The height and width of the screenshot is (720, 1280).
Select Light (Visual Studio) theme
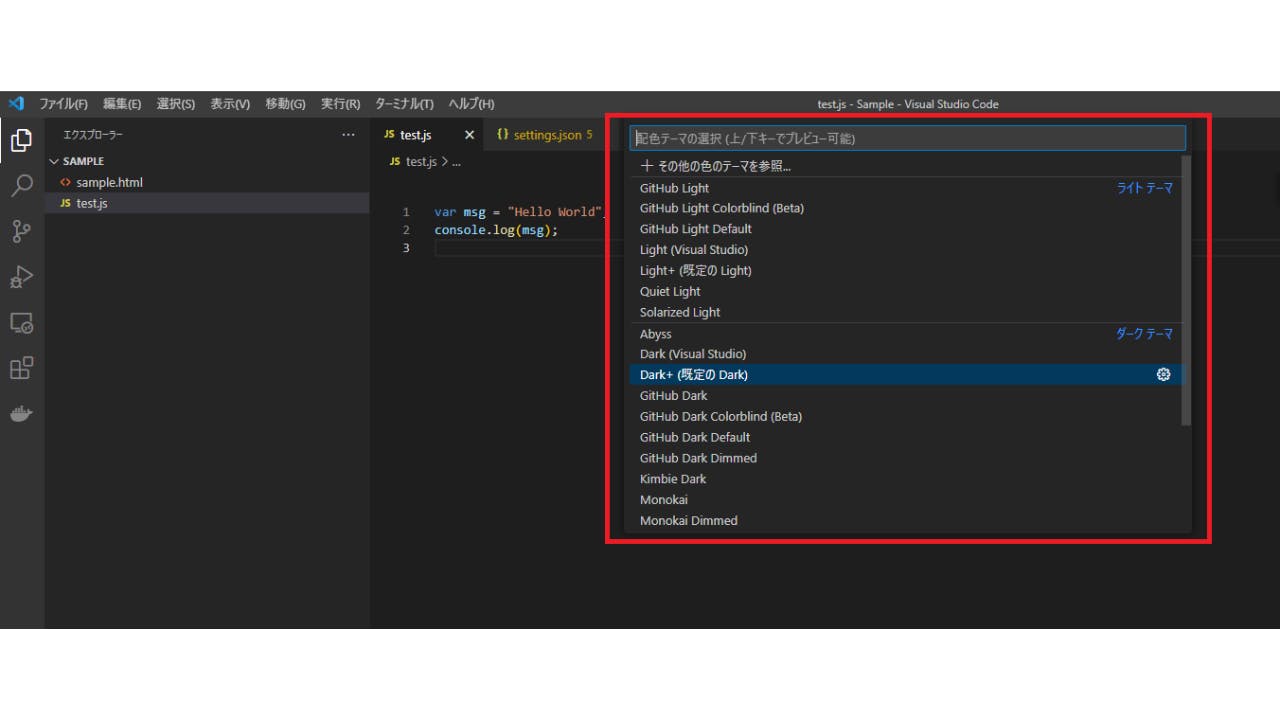coord(905,250)
